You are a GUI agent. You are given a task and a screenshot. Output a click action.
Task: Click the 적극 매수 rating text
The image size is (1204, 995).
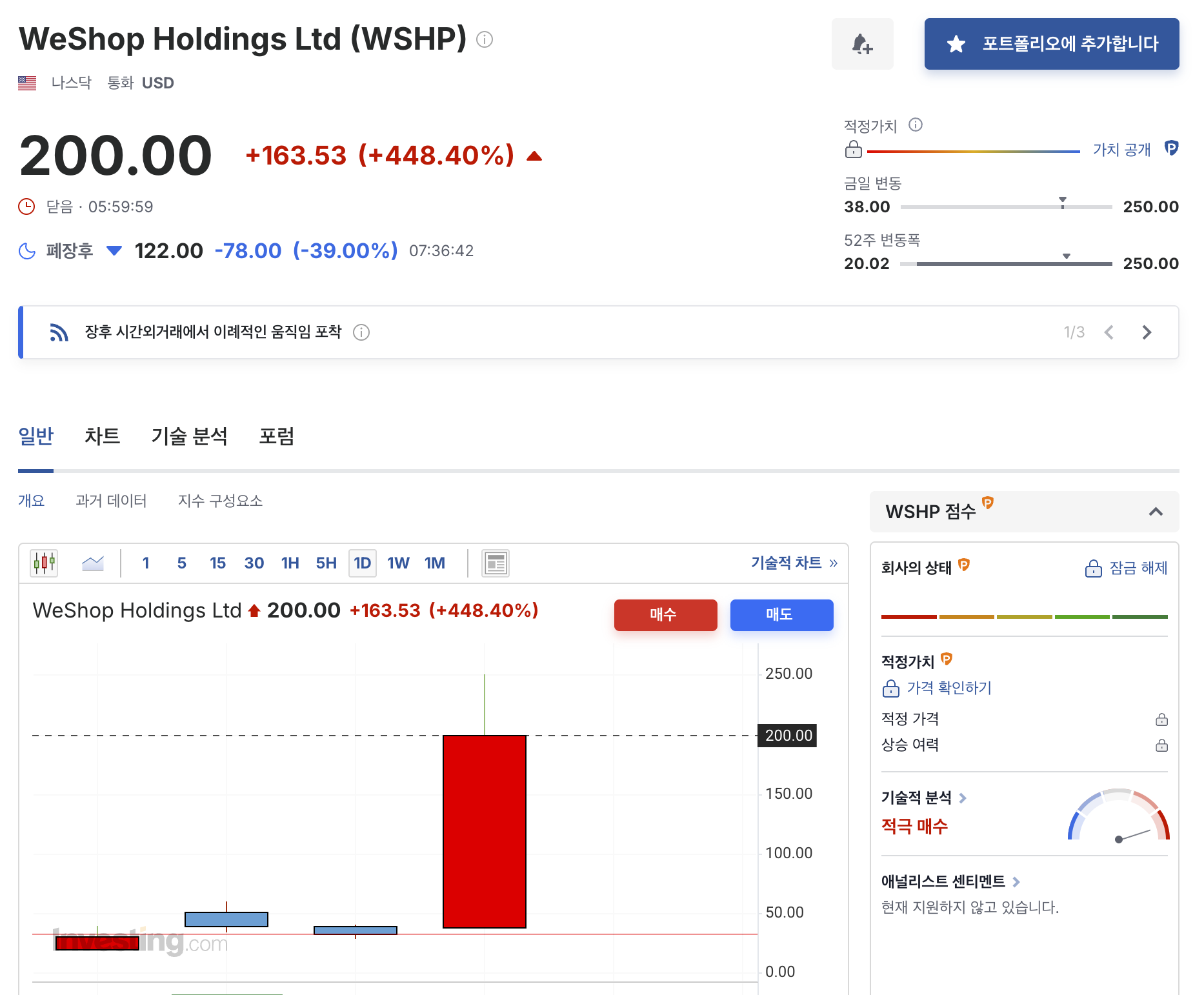coord(914,827)
